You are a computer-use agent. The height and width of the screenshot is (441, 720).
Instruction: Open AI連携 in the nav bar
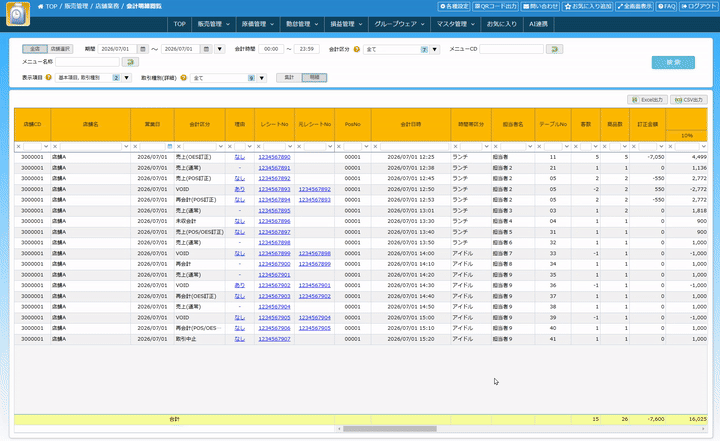tap(538, 24)
